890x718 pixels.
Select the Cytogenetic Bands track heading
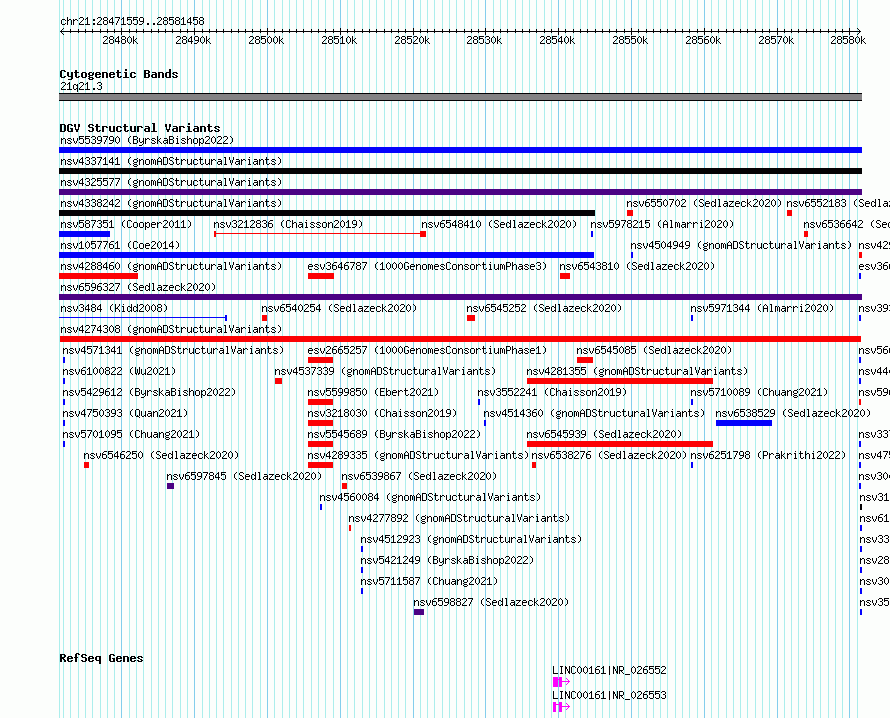click(119, 74)
